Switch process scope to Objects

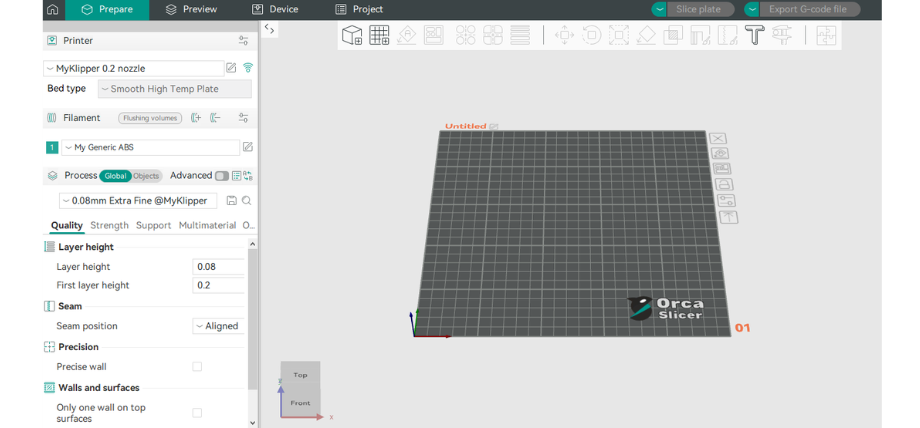tap(146, 176)
